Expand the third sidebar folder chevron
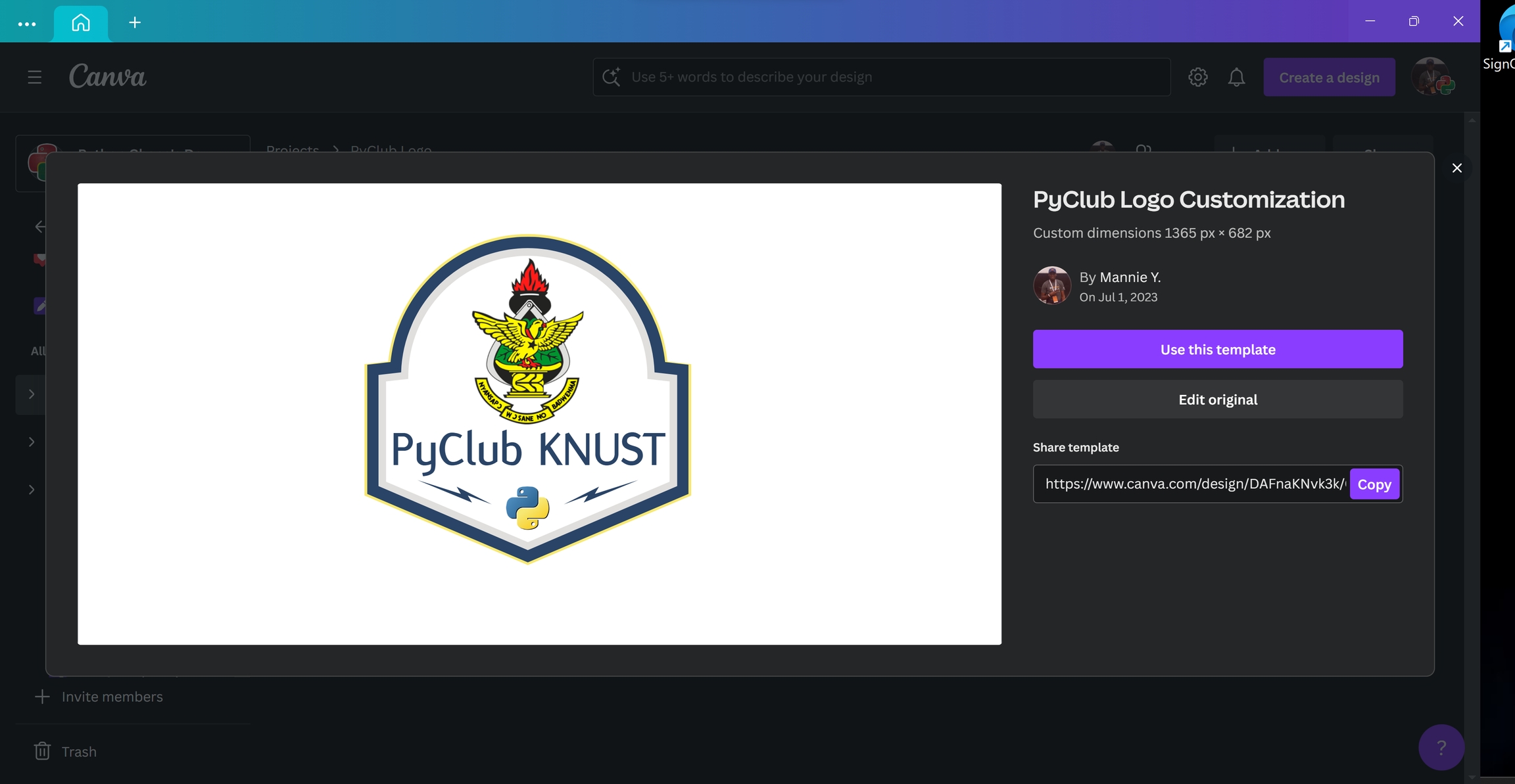Image resolution: width=1515 pixels, height=784 pixels. click(x=32, y=490)
